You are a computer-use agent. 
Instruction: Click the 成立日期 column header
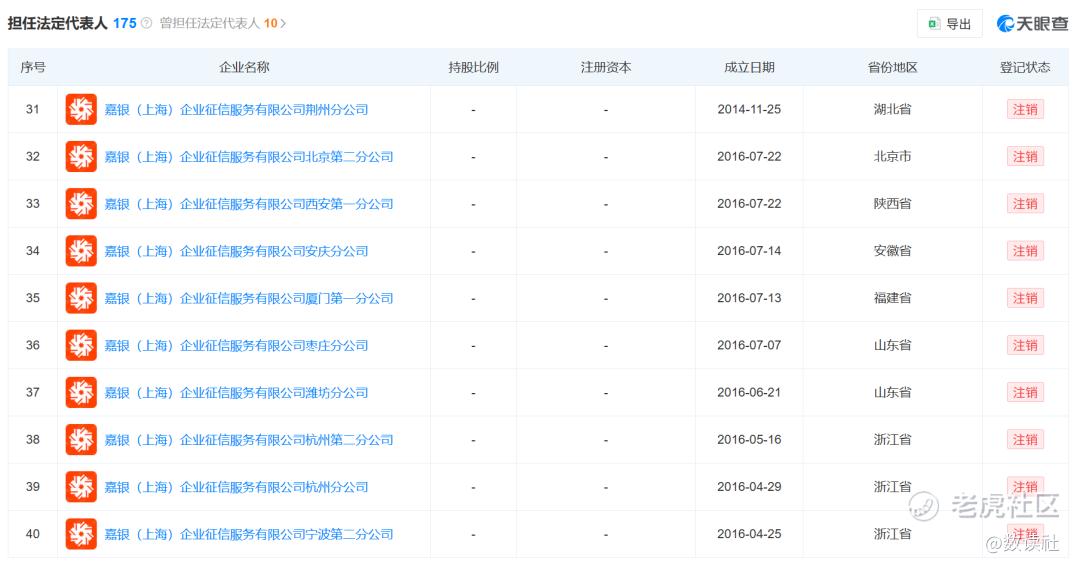[749, 67]
